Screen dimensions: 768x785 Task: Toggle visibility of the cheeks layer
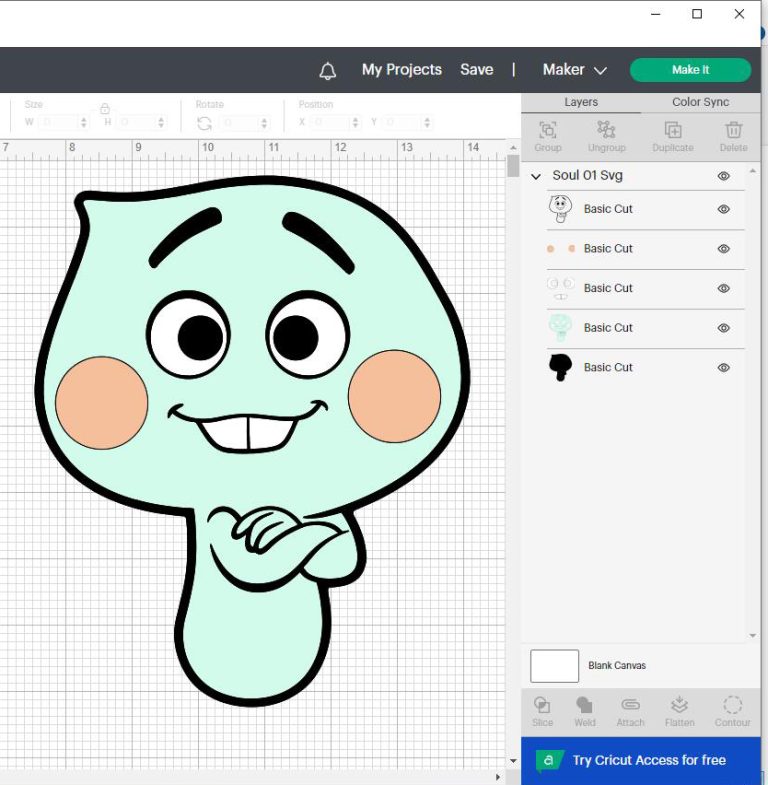(724, 249)
